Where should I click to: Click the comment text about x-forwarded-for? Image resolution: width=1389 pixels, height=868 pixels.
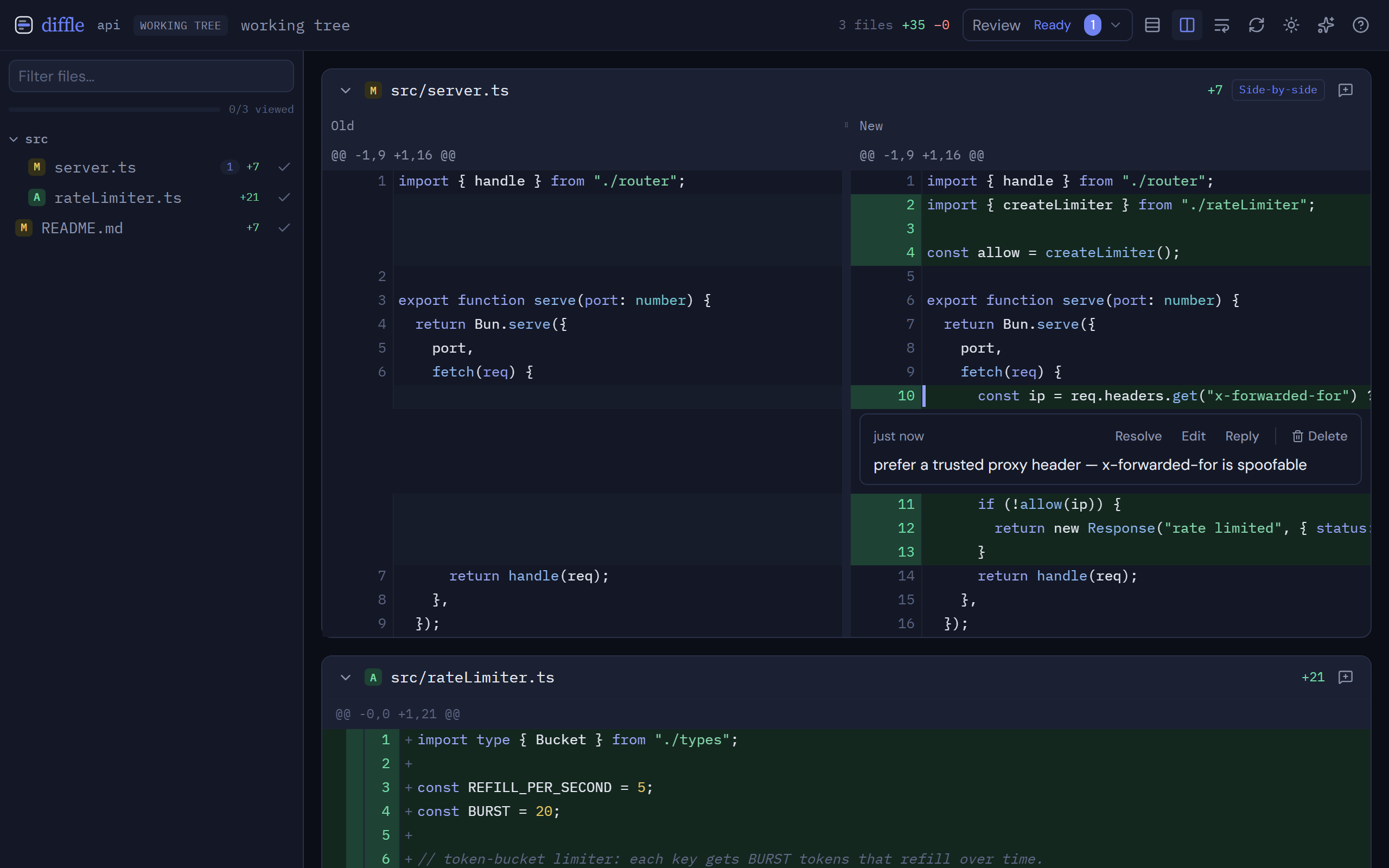pos(1089,465)
